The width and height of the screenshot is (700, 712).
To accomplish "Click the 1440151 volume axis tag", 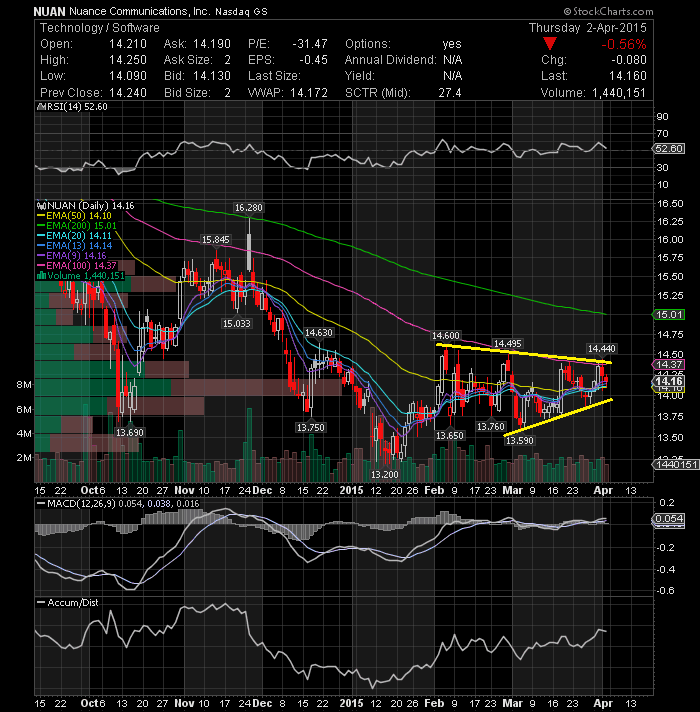I will 675,465.
